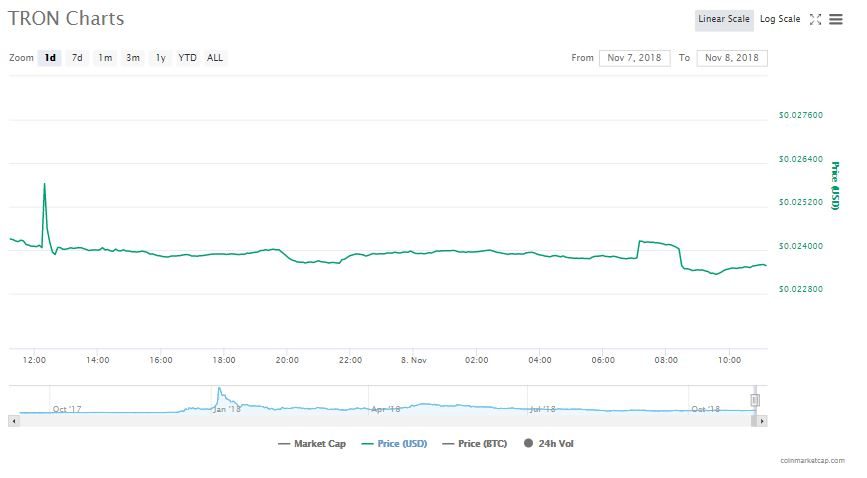The width and height of the screenshot is (867, 478).
Task: Click the 18:00 time axis label
Action: pos(224,360)
